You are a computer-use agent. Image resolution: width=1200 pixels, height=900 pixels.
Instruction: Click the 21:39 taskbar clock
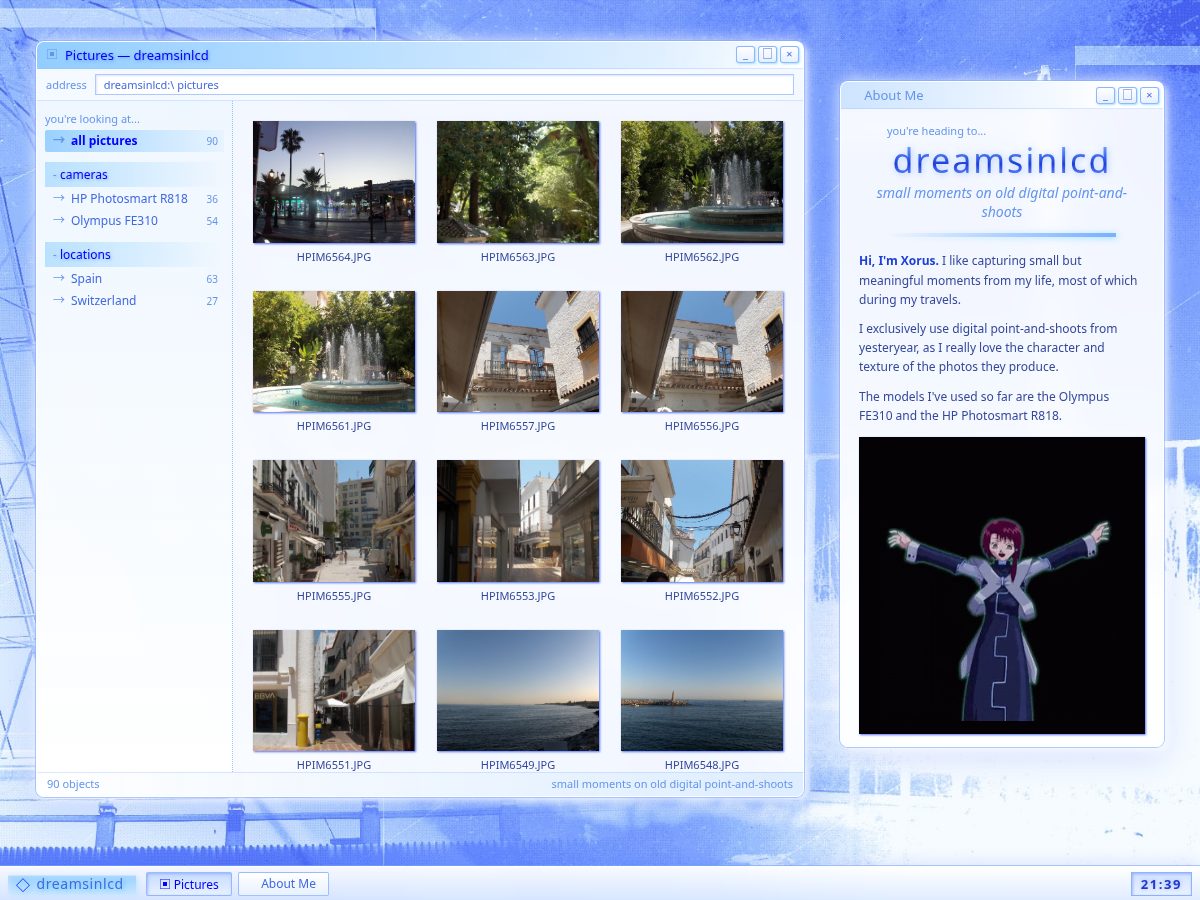(1161, 884)
